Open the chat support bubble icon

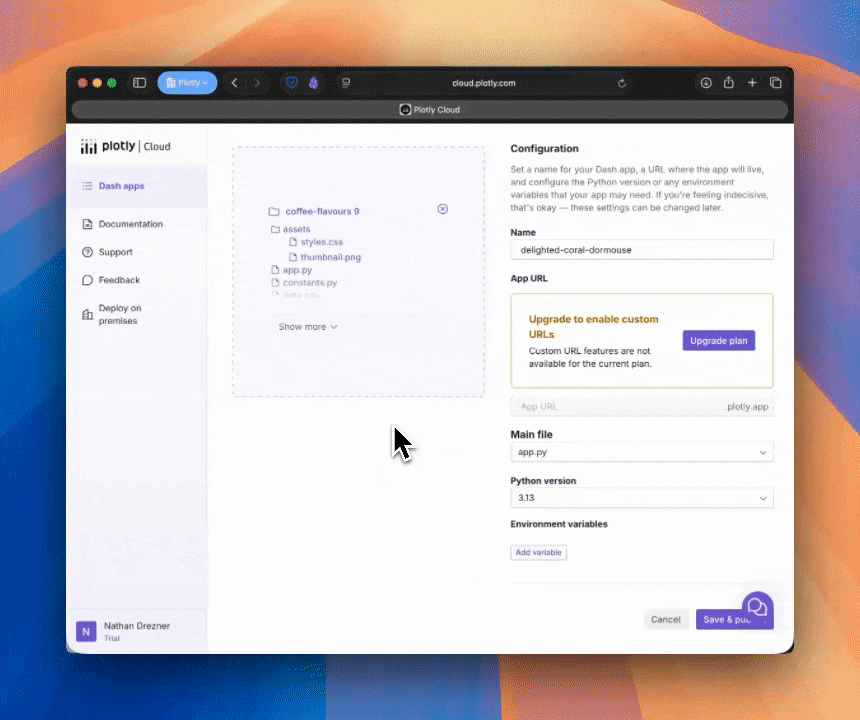[757, 606]
